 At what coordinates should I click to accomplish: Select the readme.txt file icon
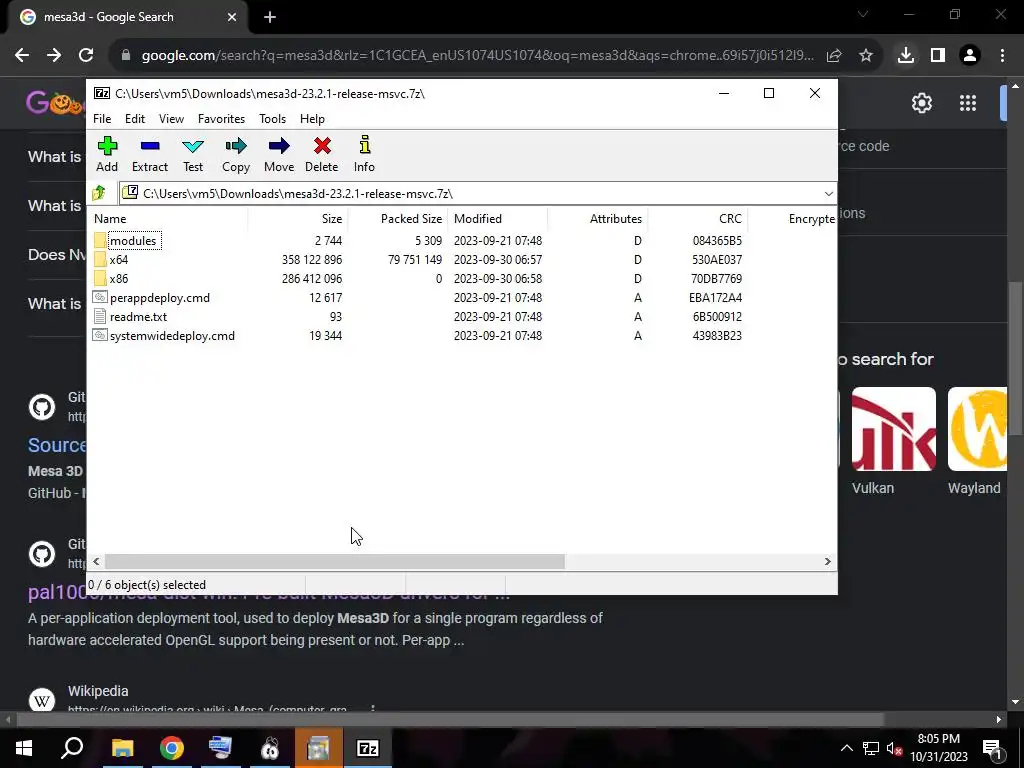[100, 316]
